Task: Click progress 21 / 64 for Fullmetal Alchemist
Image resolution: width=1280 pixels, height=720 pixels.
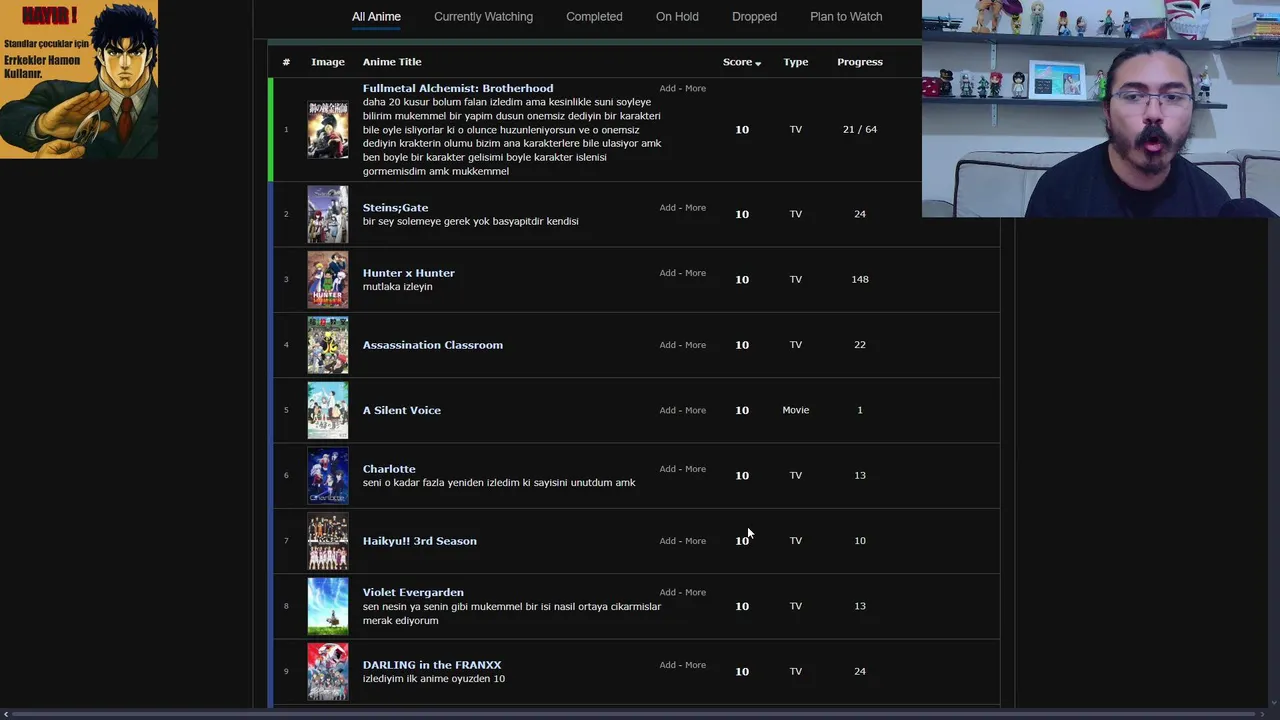Action: [860, 129]
